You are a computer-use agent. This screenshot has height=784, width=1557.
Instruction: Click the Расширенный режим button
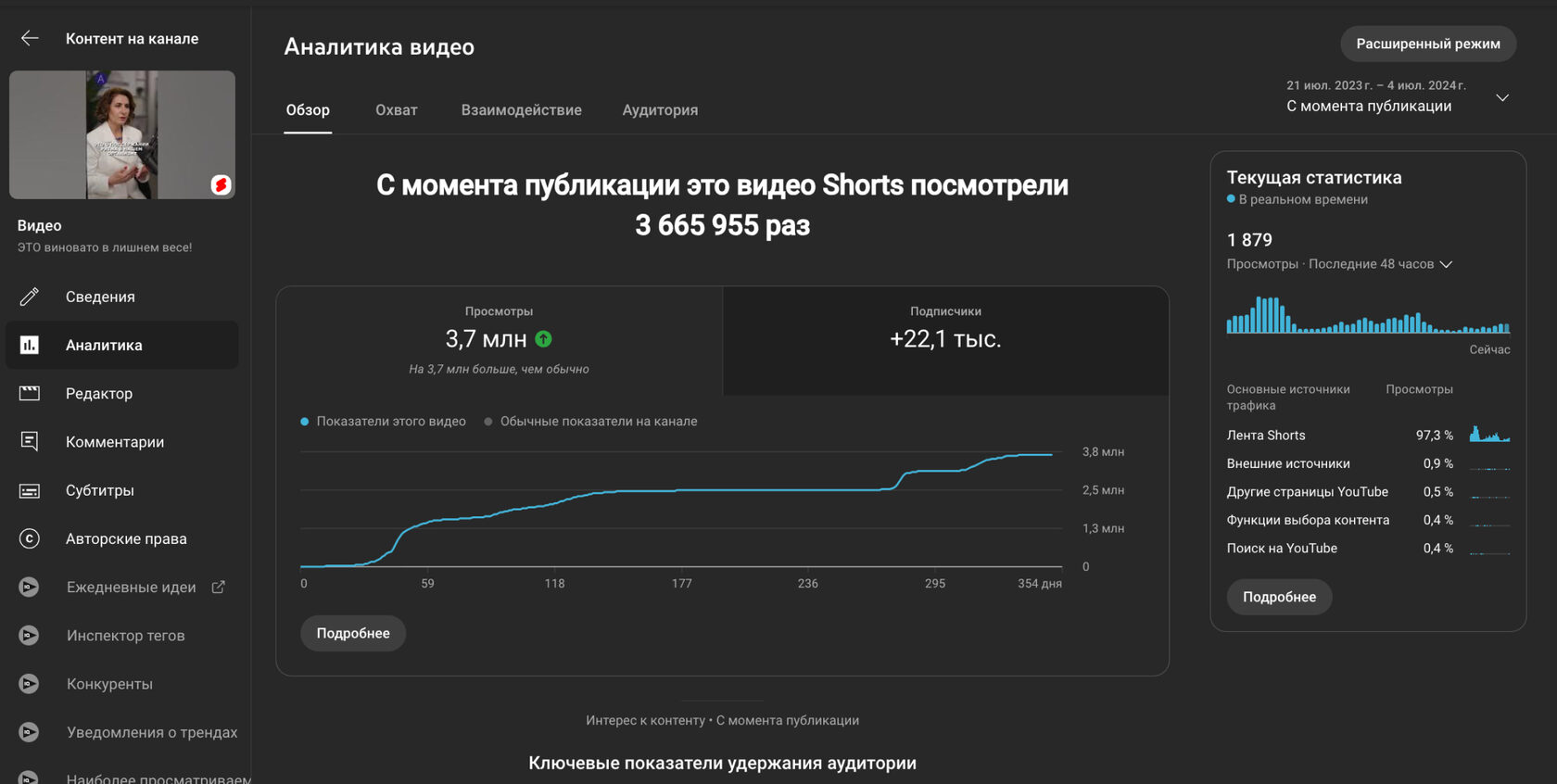click(1428, 44)
